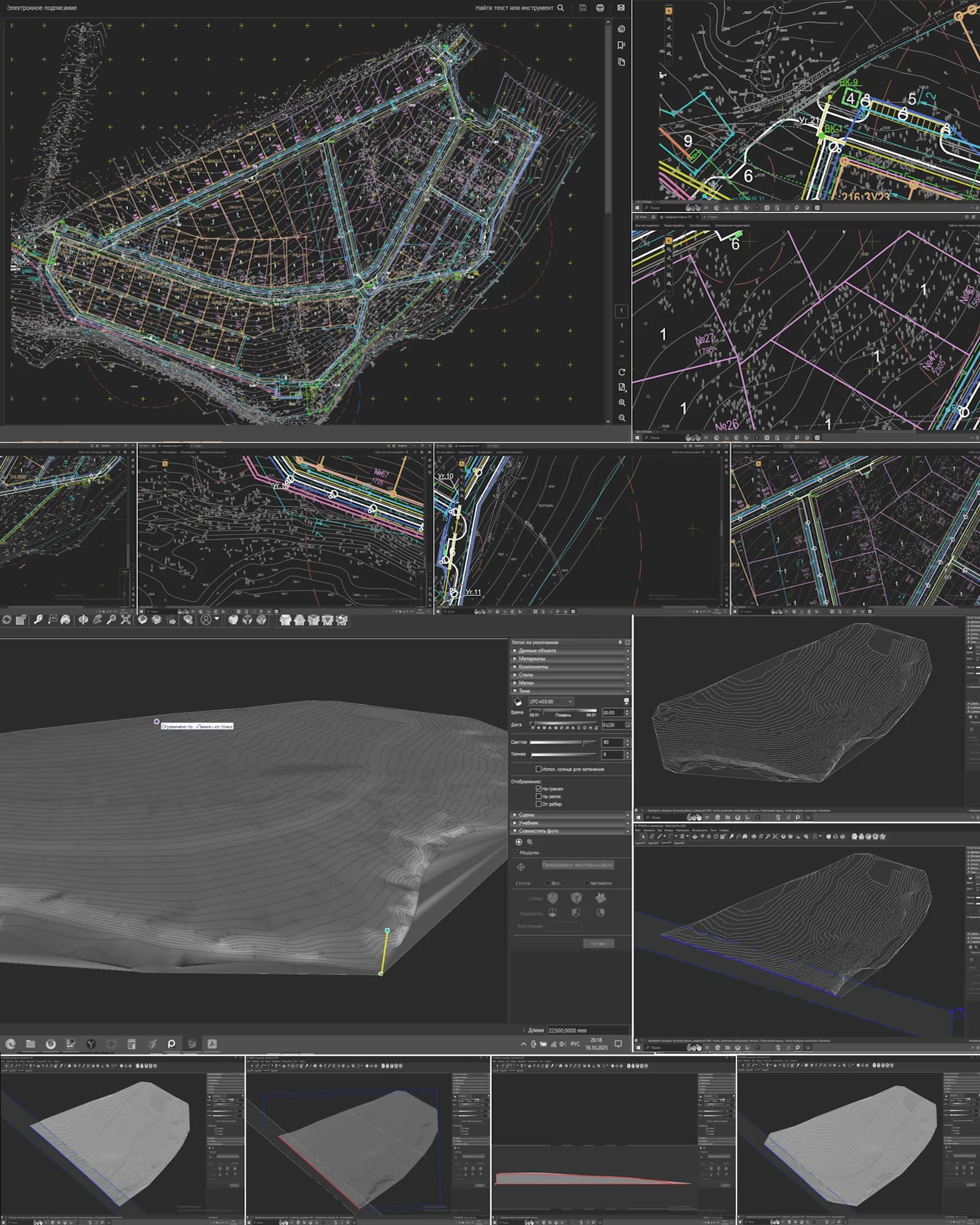
Task: Select the Paint Bucket tool
Action: point(66,620)
